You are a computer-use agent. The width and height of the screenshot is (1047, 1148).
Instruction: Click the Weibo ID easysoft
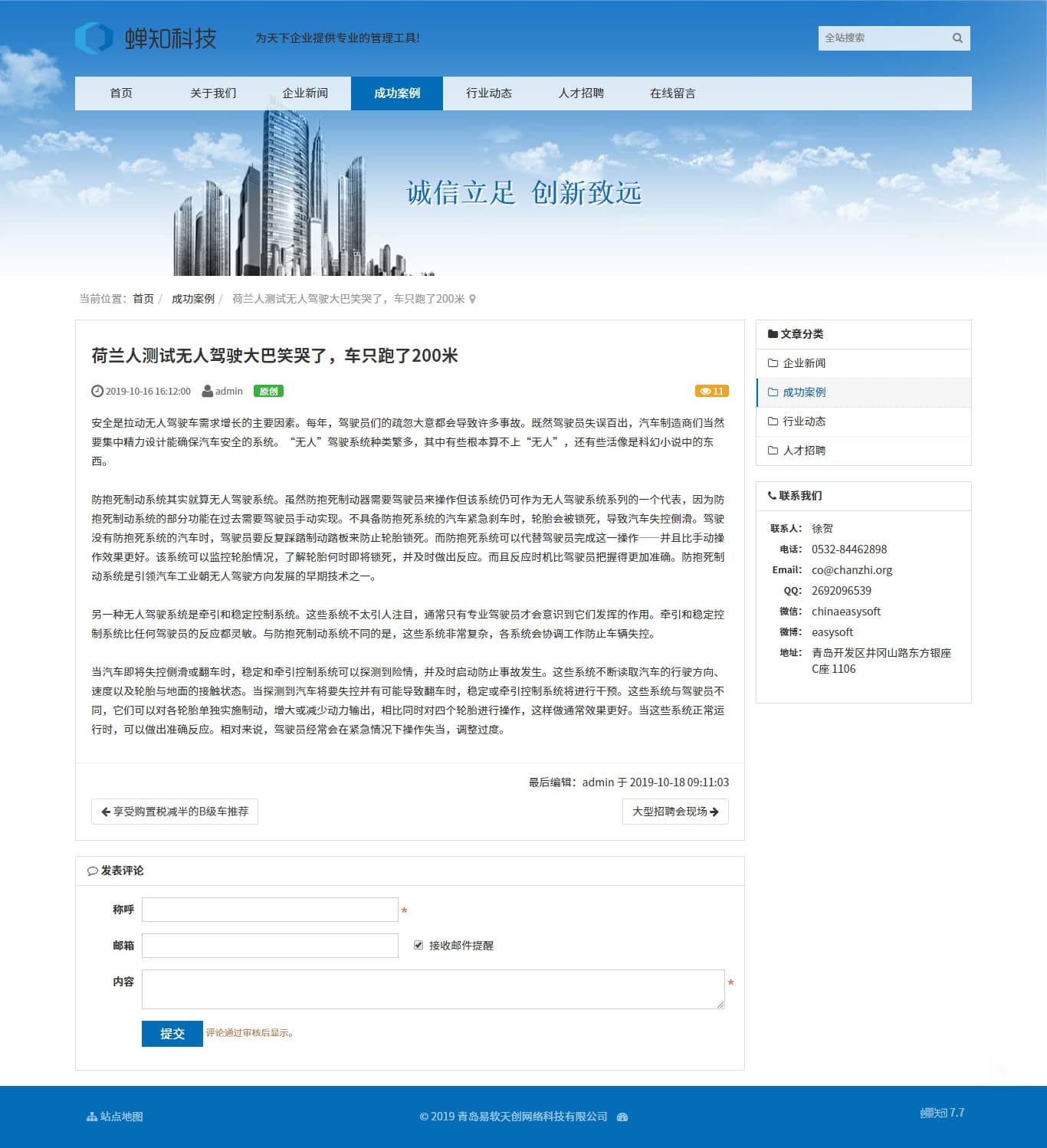[832, 632]
